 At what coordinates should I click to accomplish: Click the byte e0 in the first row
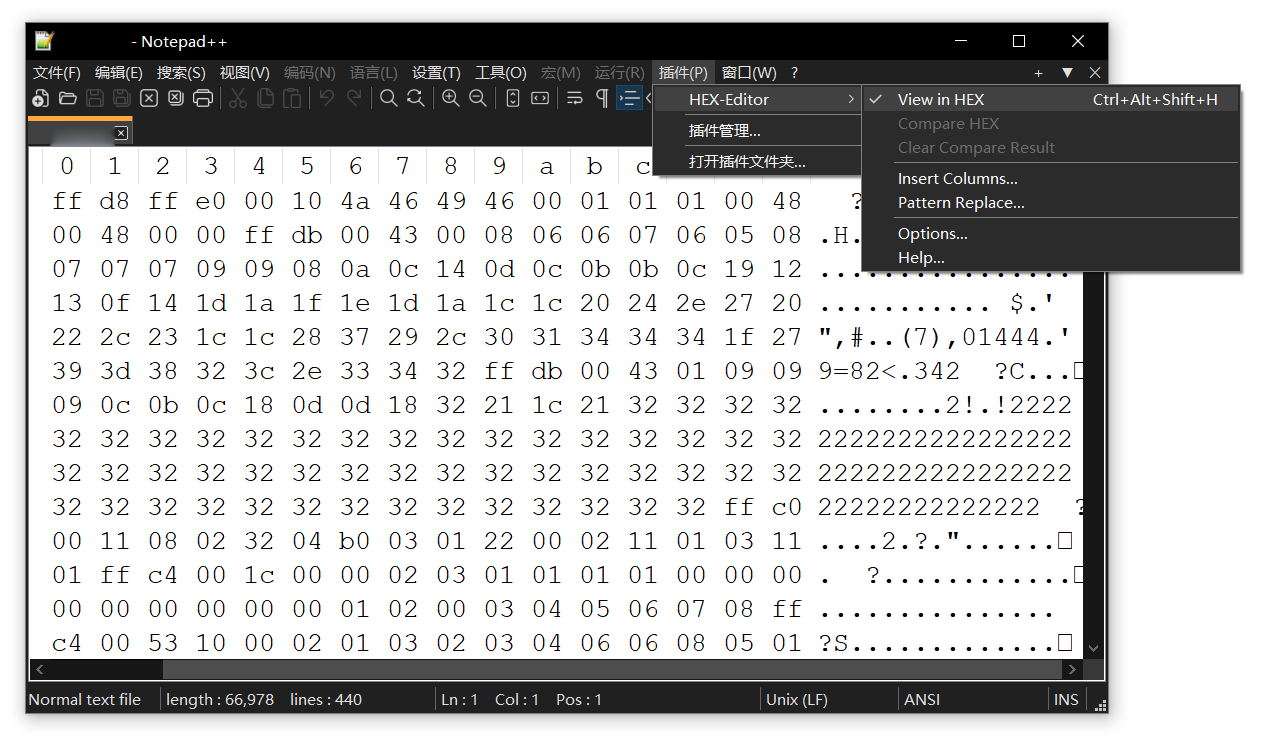click(211, 201)
